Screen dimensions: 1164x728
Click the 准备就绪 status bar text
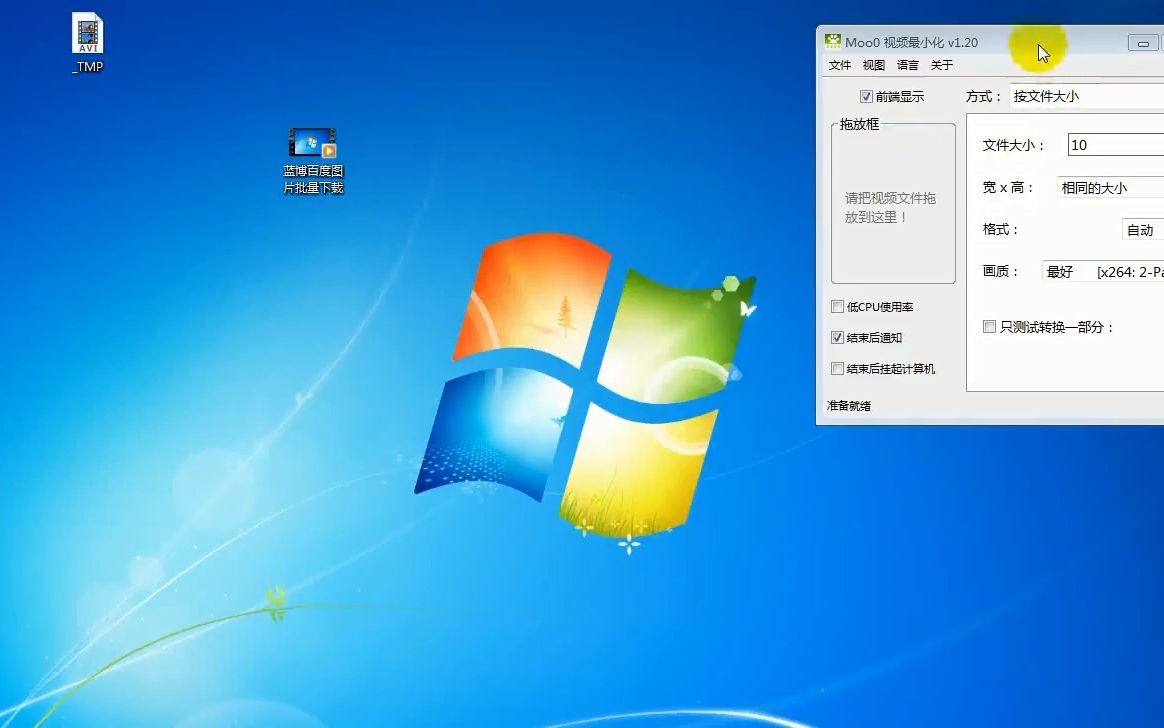coord(849,406)
